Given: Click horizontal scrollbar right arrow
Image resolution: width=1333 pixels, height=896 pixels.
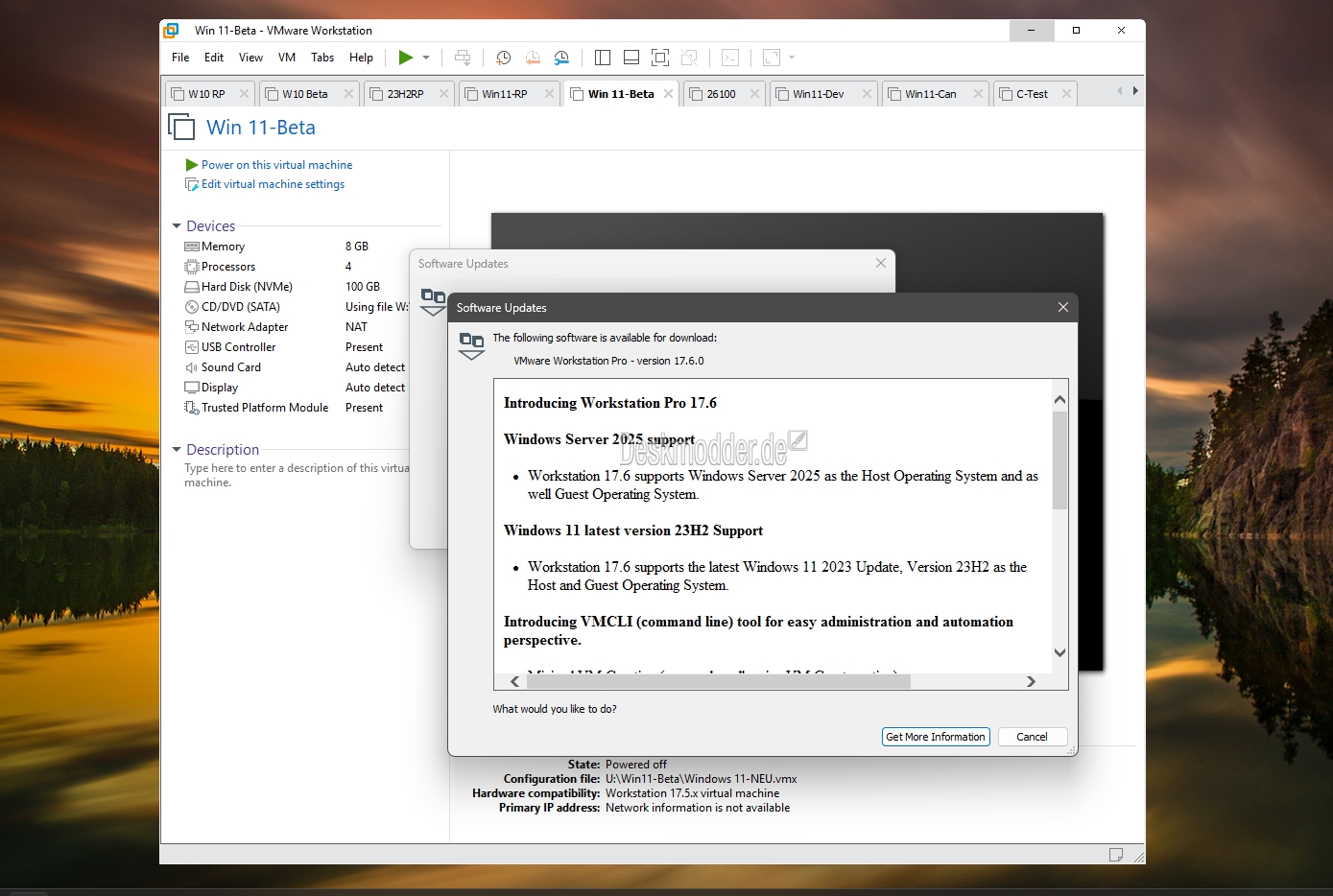Looking at the screenshot, I should (1031, 682).
